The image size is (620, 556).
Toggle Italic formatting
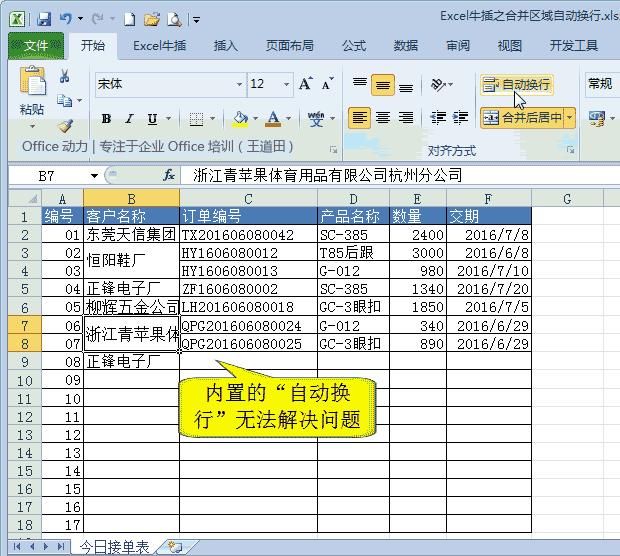click(129, 119)
